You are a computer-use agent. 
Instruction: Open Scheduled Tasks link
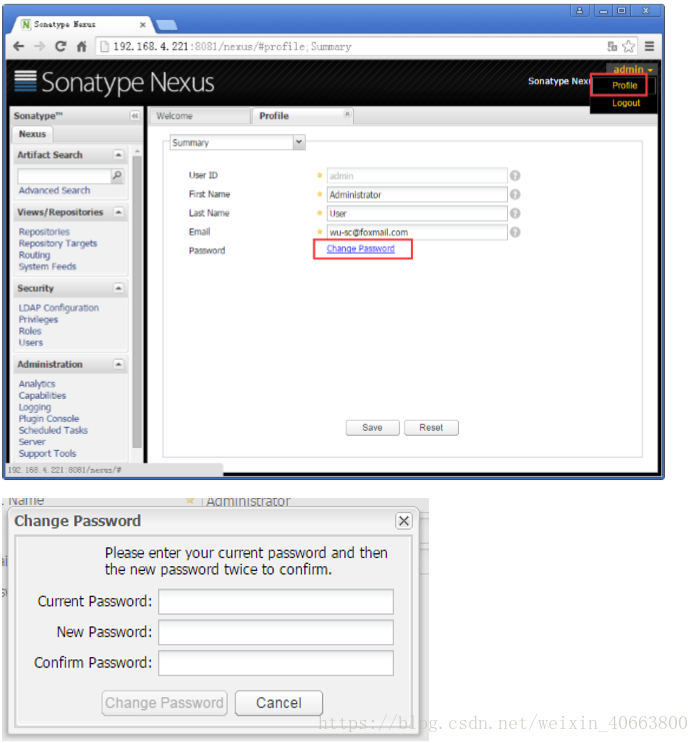(x=53, y=430)
